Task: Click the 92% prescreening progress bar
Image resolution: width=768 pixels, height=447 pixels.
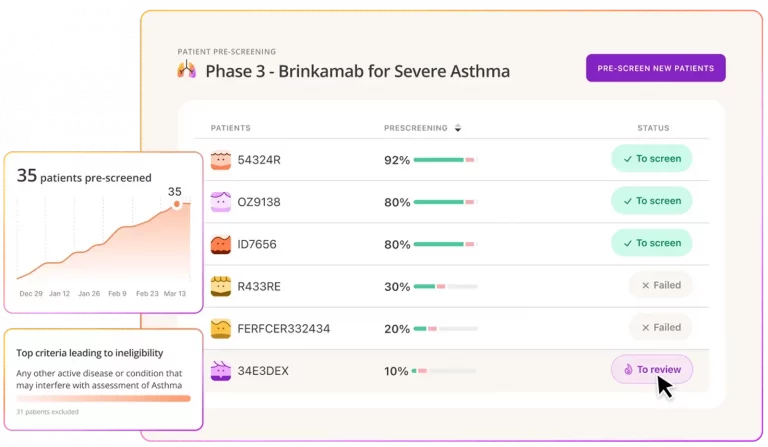Action: coord(445,160)
